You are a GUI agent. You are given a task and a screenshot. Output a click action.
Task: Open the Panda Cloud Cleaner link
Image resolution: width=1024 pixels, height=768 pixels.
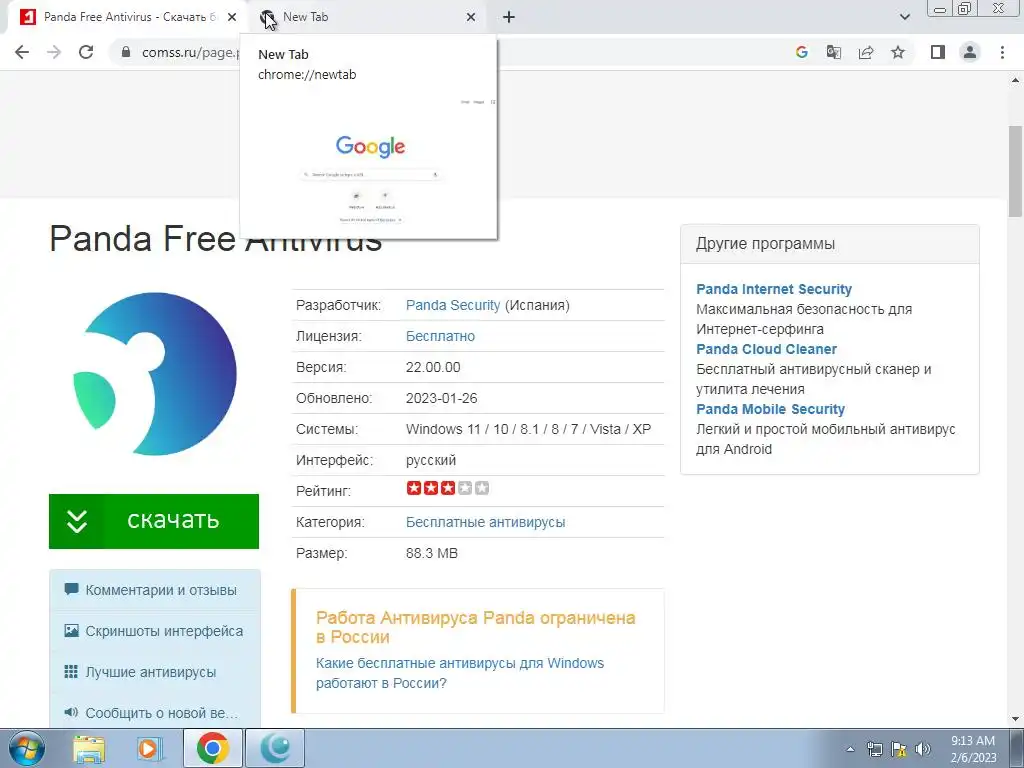(x=766, y=349)
